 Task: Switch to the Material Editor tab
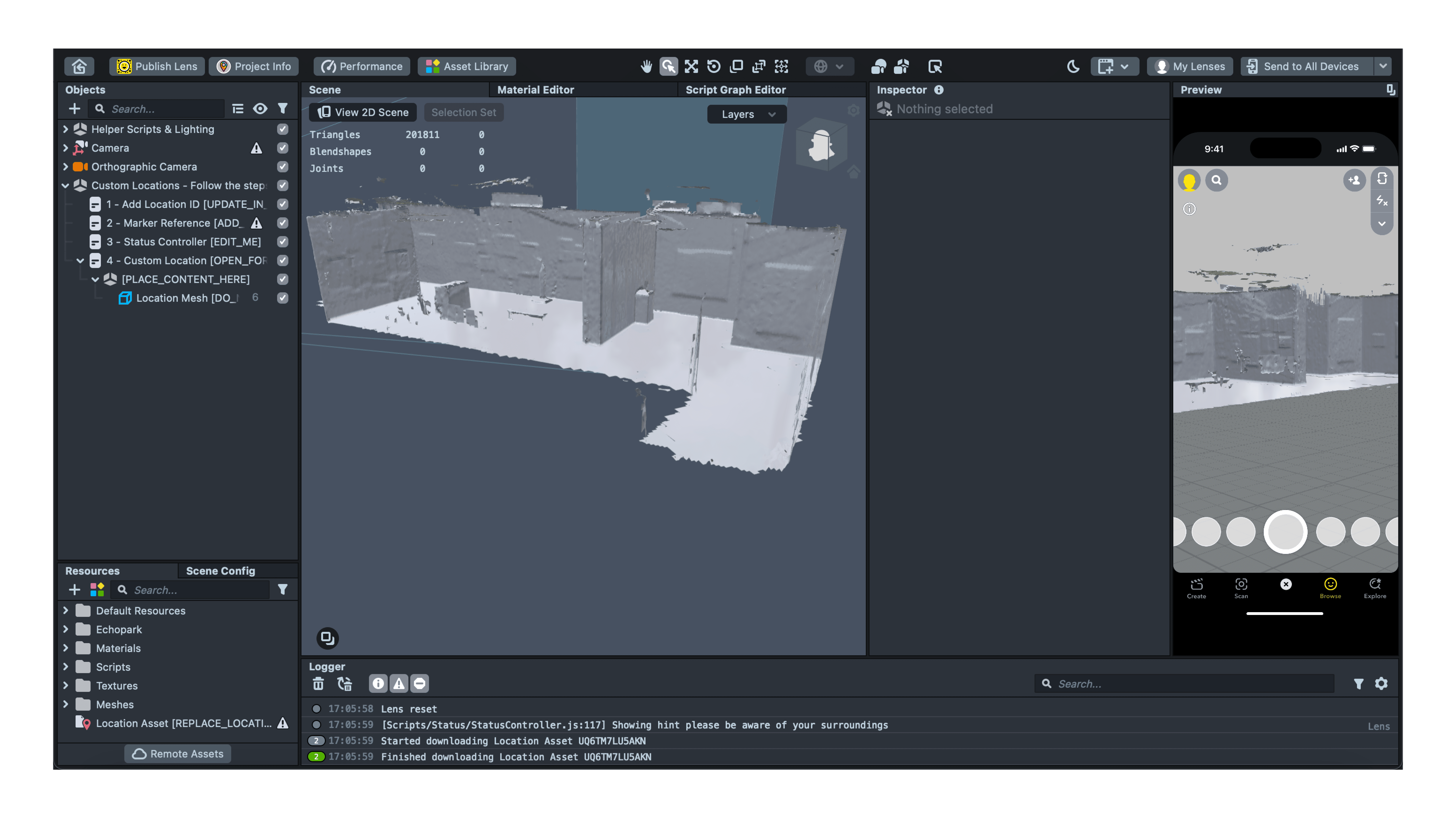[535, 90]
